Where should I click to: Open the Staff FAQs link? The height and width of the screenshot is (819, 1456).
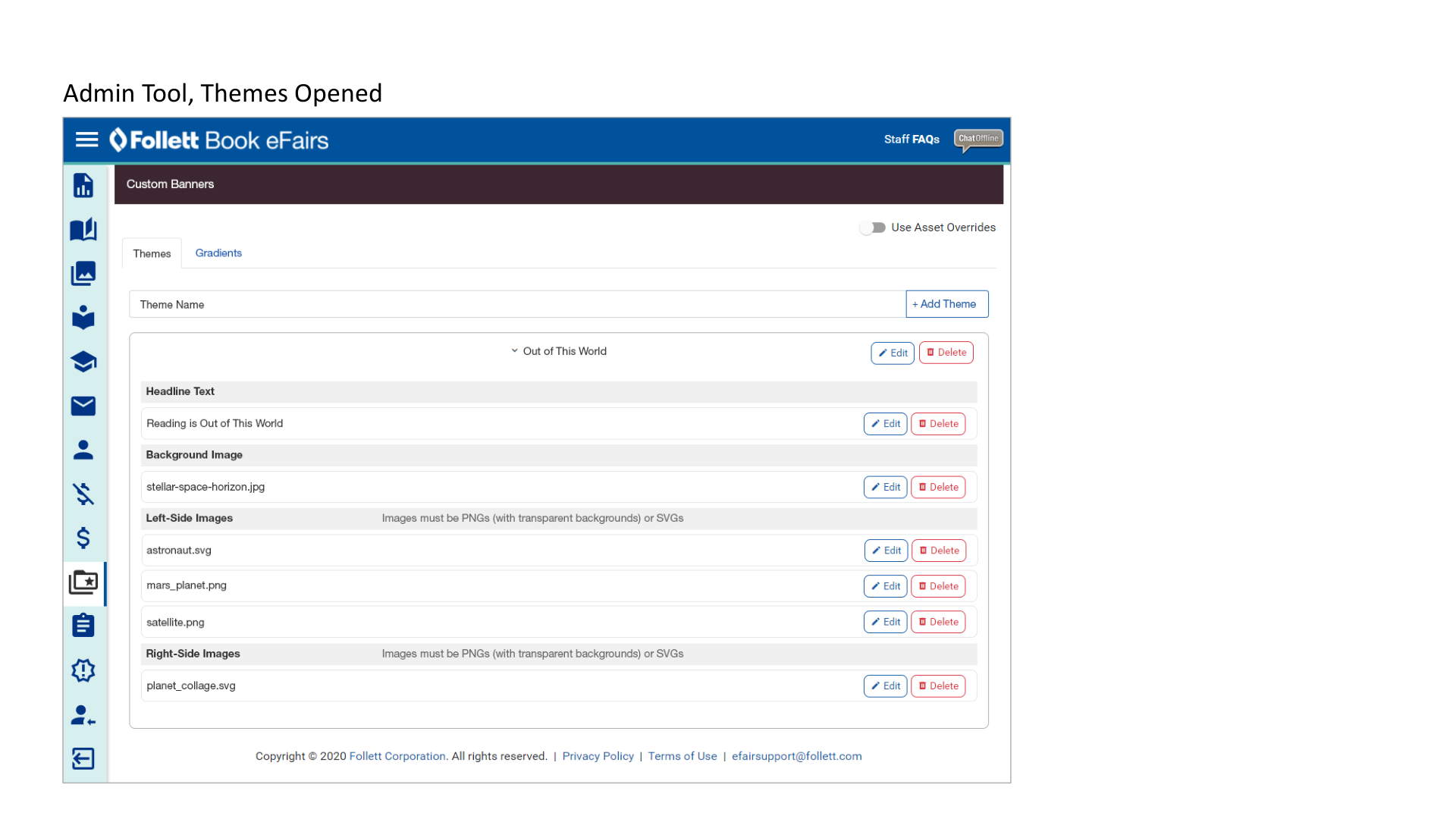(912, 140)
